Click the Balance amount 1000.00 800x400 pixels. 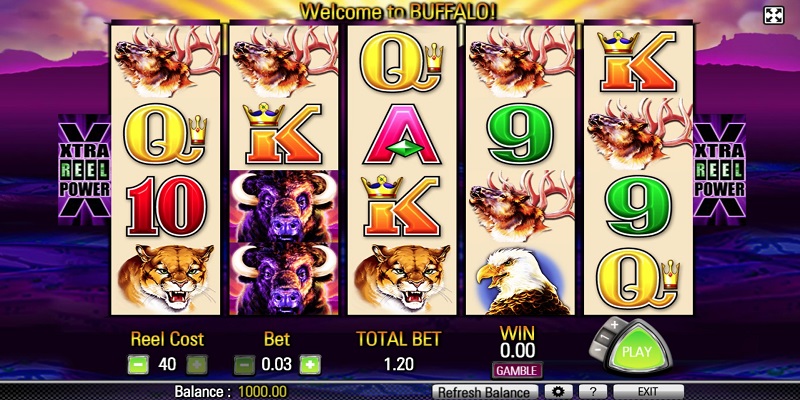pos(263,392)
